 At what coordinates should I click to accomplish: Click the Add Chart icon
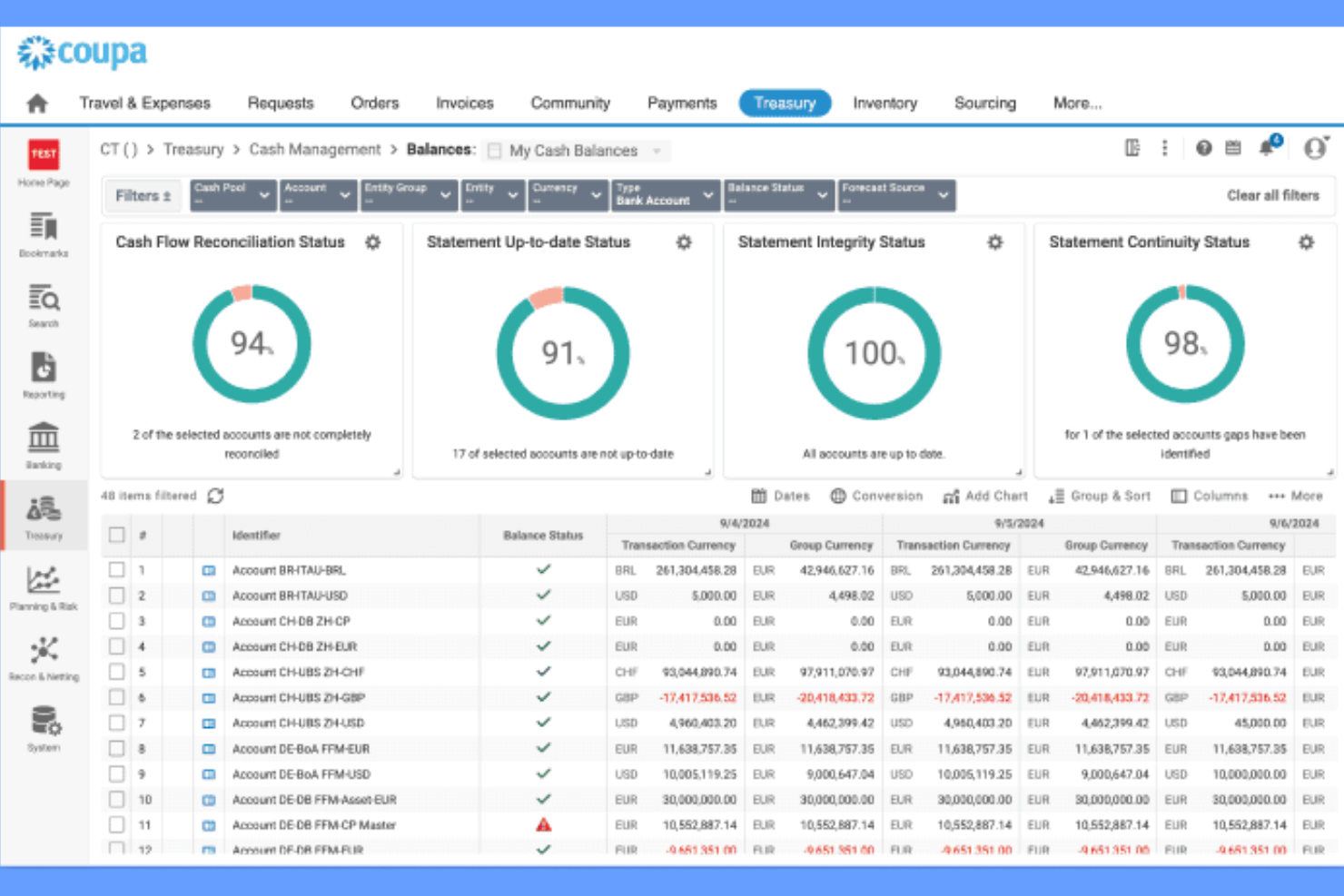(x=951, y=496)
